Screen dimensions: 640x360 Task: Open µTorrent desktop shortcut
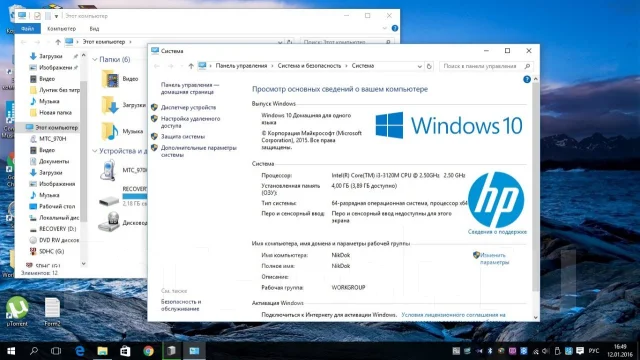17,311
